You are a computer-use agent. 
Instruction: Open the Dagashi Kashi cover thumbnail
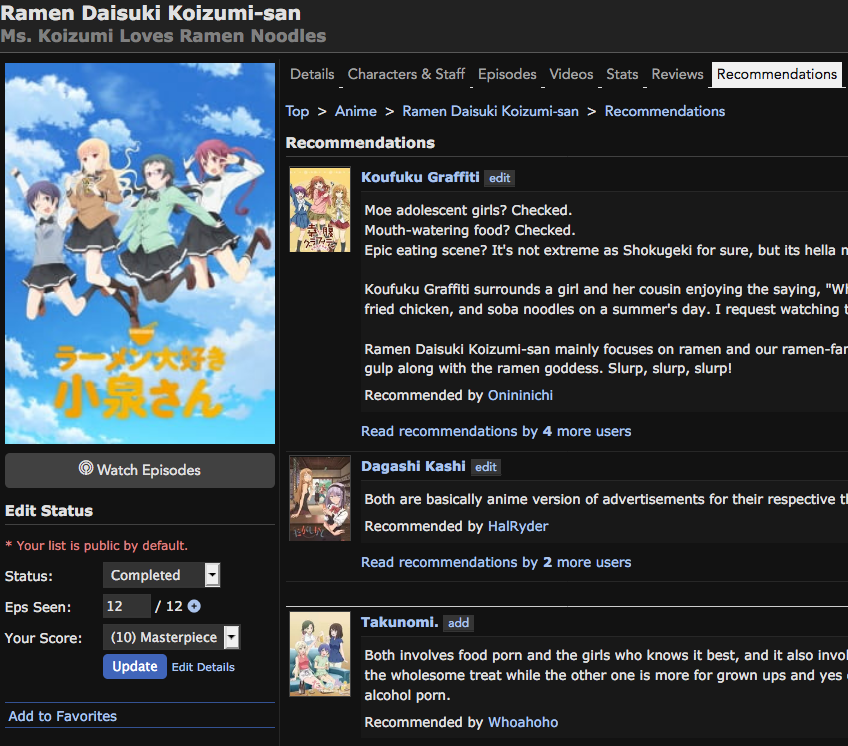coord(320,498)
